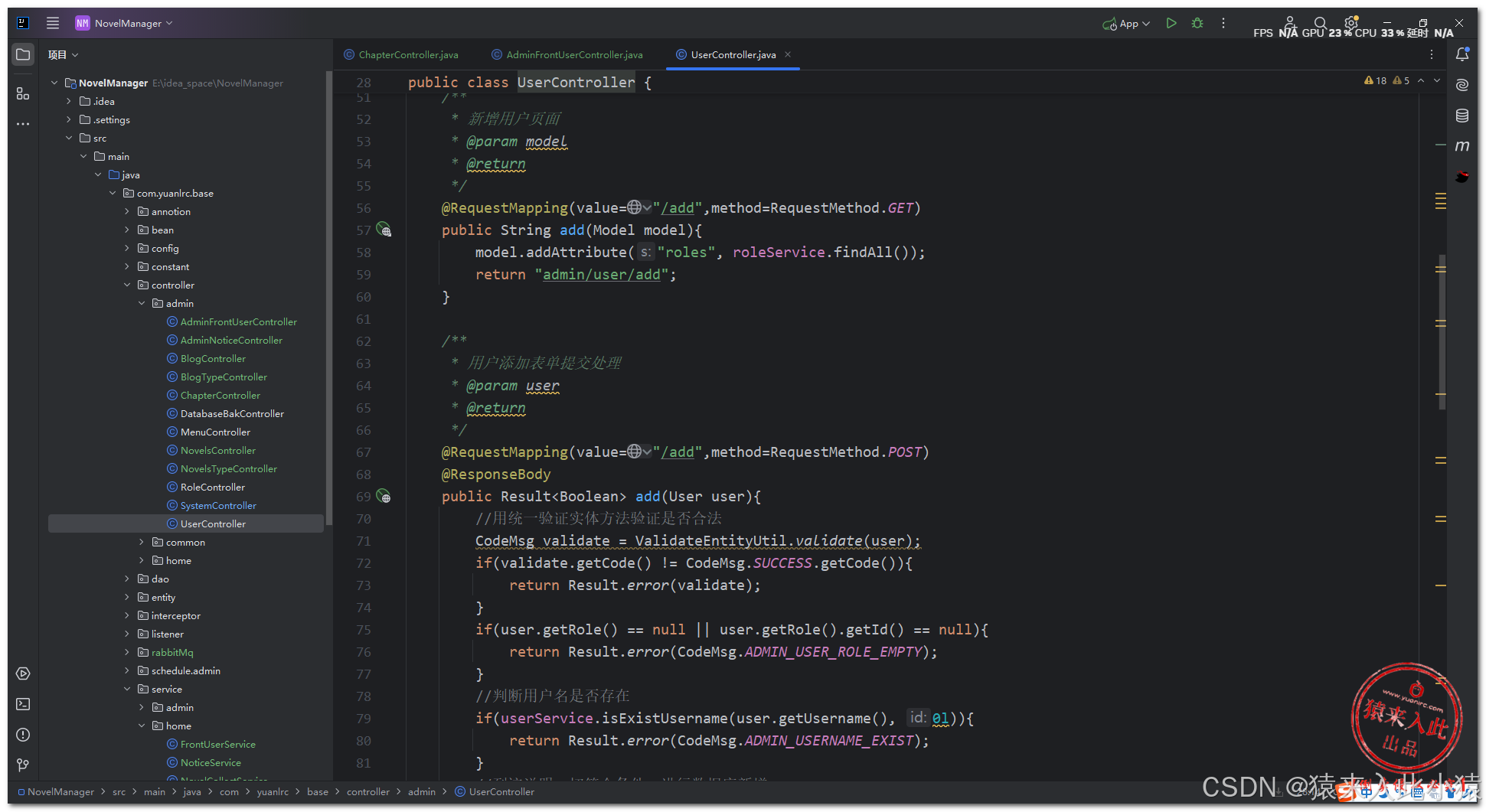Open the Notifications bell
The height and width of the screenshot is (812, 1486).
pyautogui.click(x=1462, y=54)
